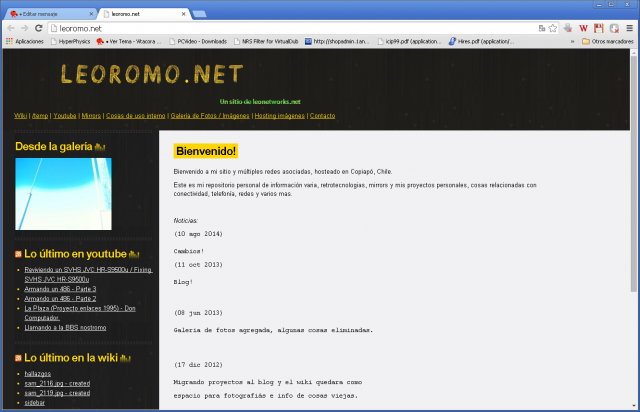Screen dimensions: 640x412
Task: Open the Youtube link in site navigation
Action: point(65,116)
